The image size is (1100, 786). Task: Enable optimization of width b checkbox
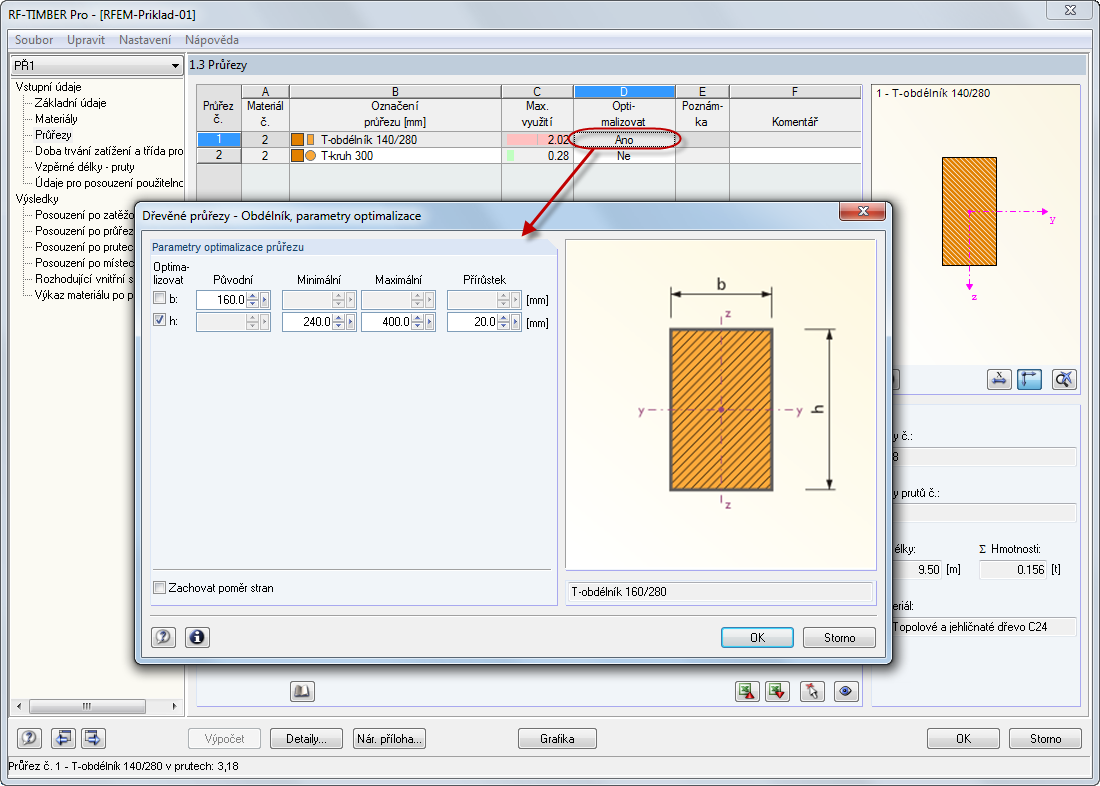click(x=159, y=298)
